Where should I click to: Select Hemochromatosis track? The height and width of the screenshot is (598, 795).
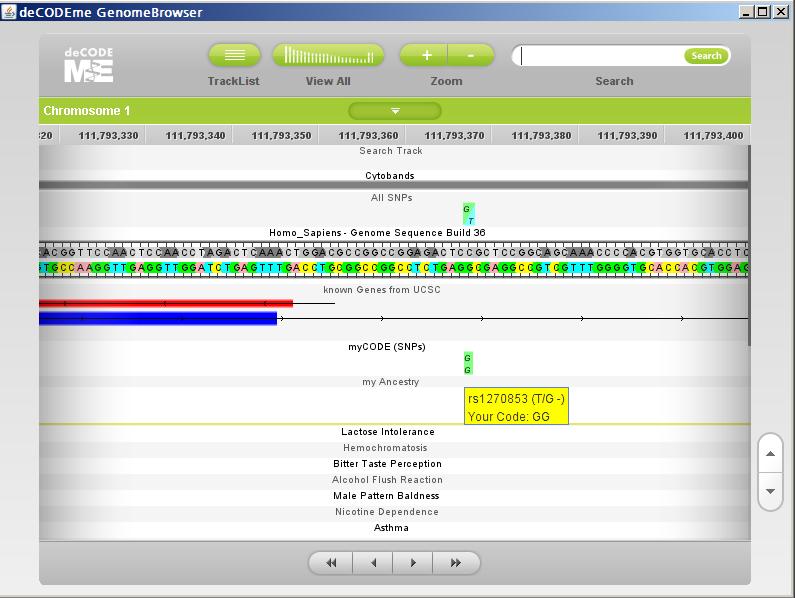385,448
